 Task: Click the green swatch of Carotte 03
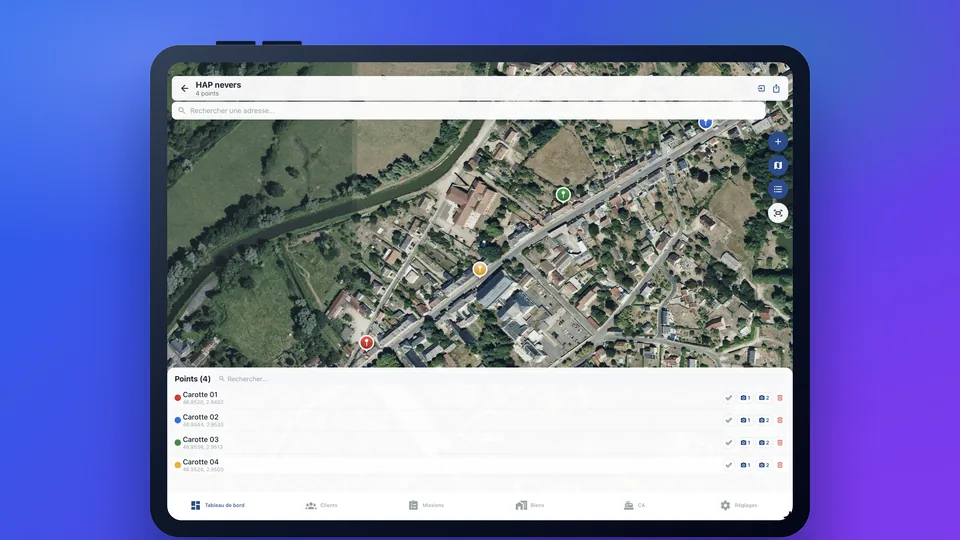click(178, 443)
